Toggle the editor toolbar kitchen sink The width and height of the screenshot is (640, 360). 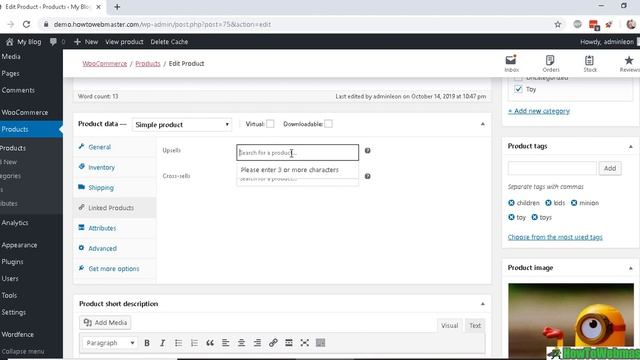[x=320, y=343]
